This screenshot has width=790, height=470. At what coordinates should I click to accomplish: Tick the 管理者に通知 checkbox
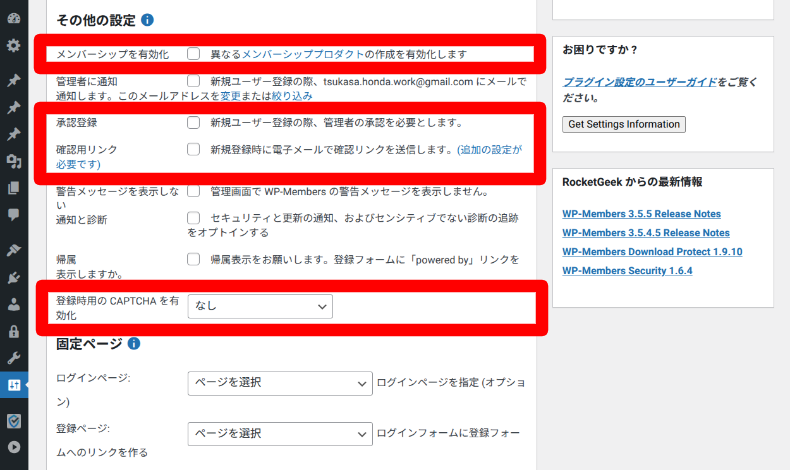193,81
